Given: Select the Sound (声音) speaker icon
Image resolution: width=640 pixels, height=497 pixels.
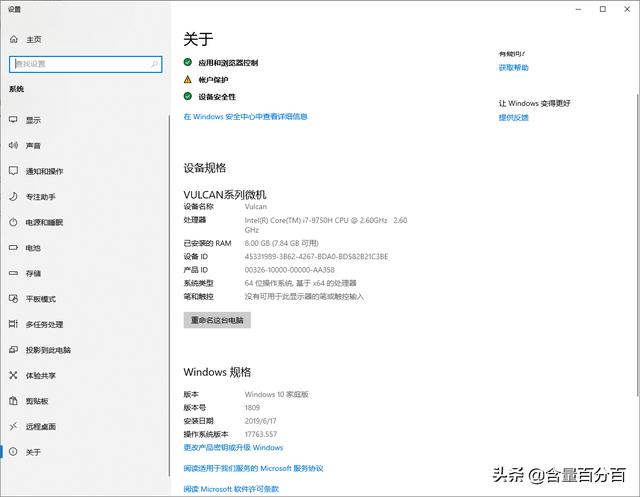Looking at the screenshot, I should click(13, 145).
